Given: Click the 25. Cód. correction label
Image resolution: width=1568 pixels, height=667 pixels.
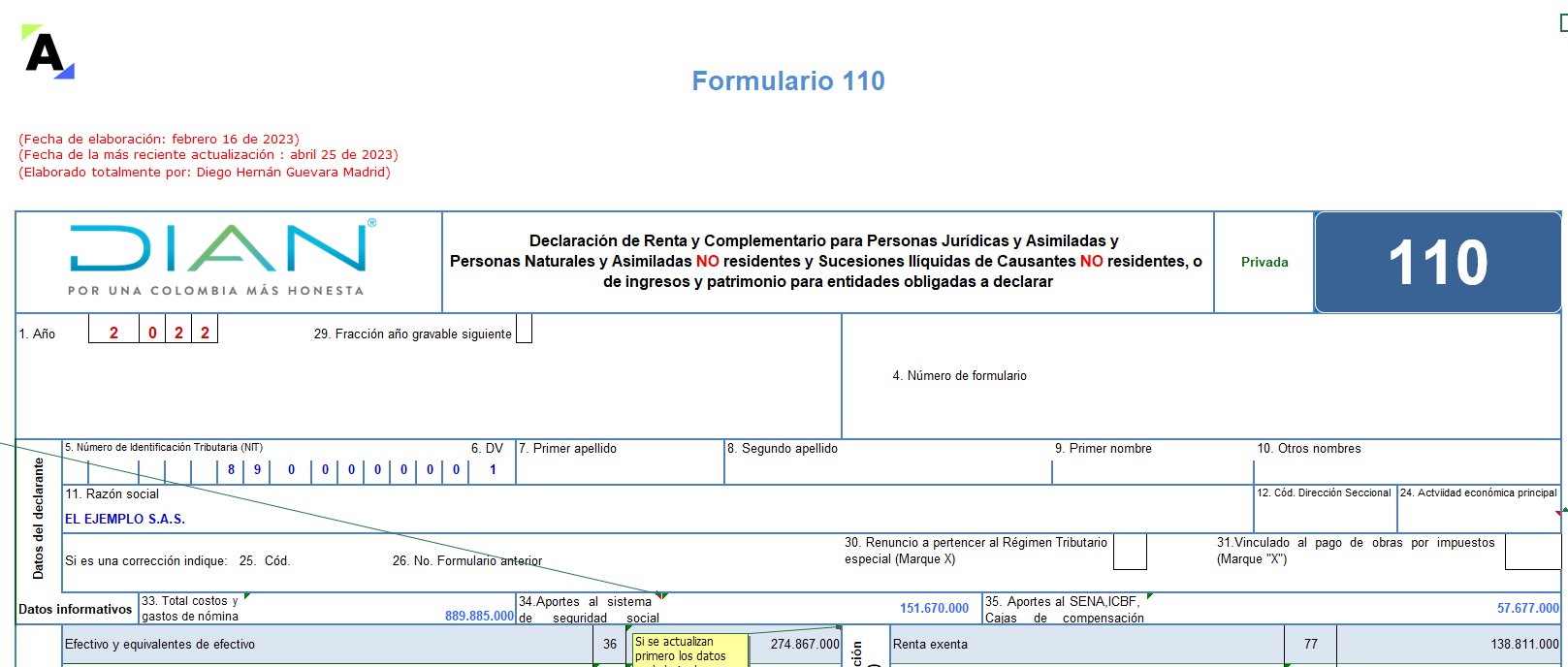Looking at the screenshot, I should pos(265,560).
